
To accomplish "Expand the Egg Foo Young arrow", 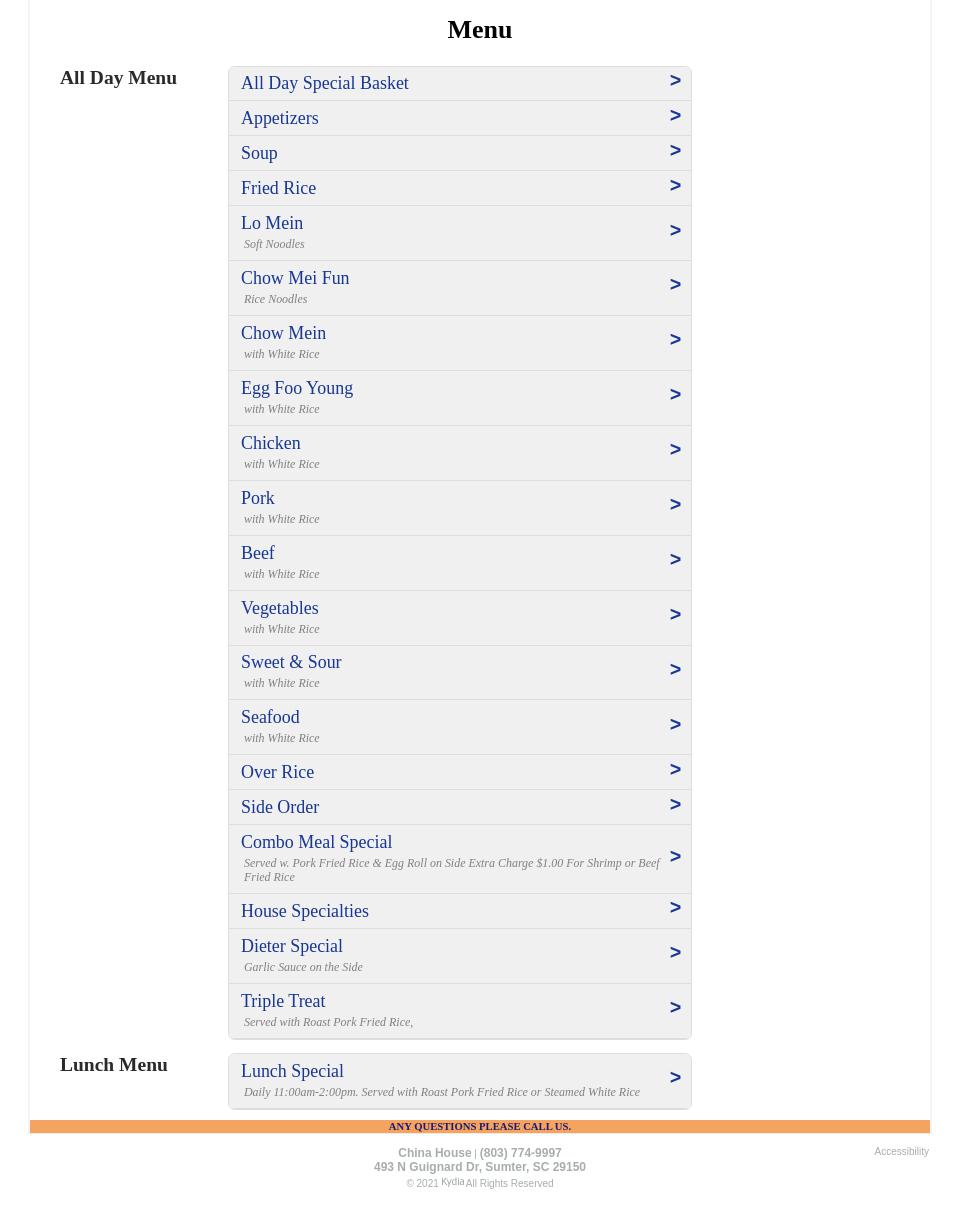I will coord(675,395).
